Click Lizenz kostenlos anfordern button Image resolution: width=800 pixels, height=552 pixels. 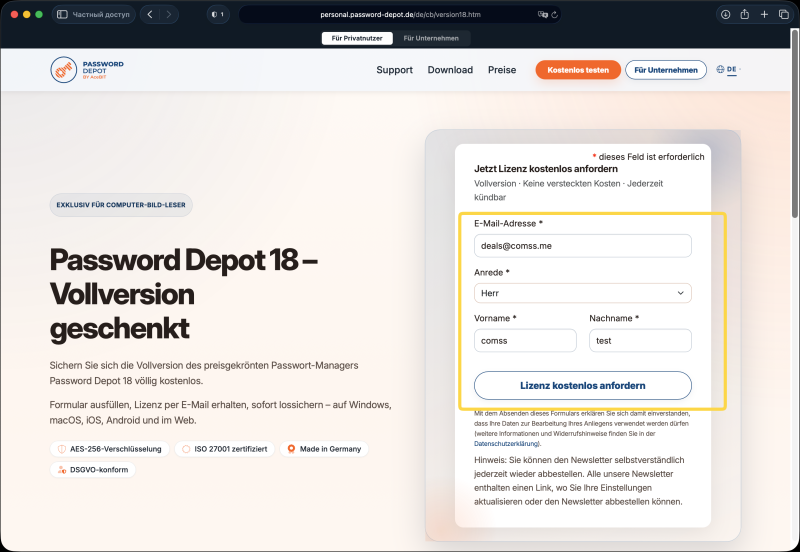point(583,386)
